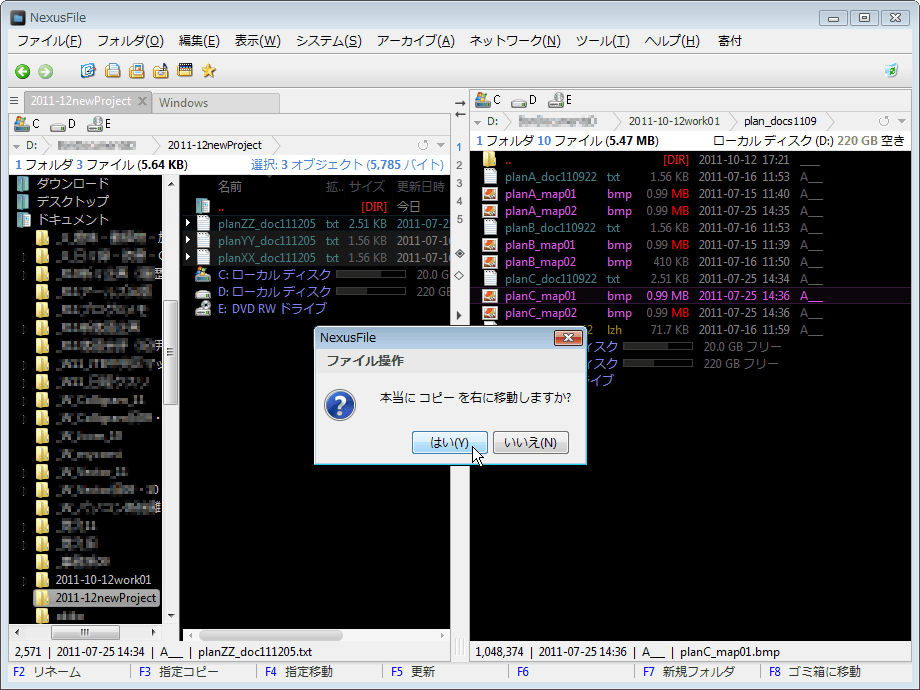Switch left pane to drive D
Image resolution: width=920 pixels, height=690 pixels.
63,124
